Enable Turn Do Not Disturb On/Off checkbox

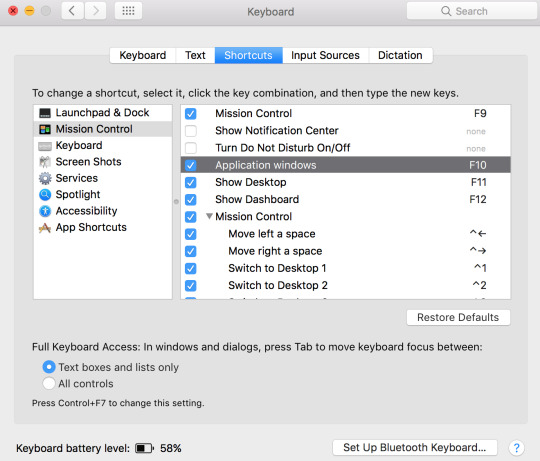click(190, 148)
